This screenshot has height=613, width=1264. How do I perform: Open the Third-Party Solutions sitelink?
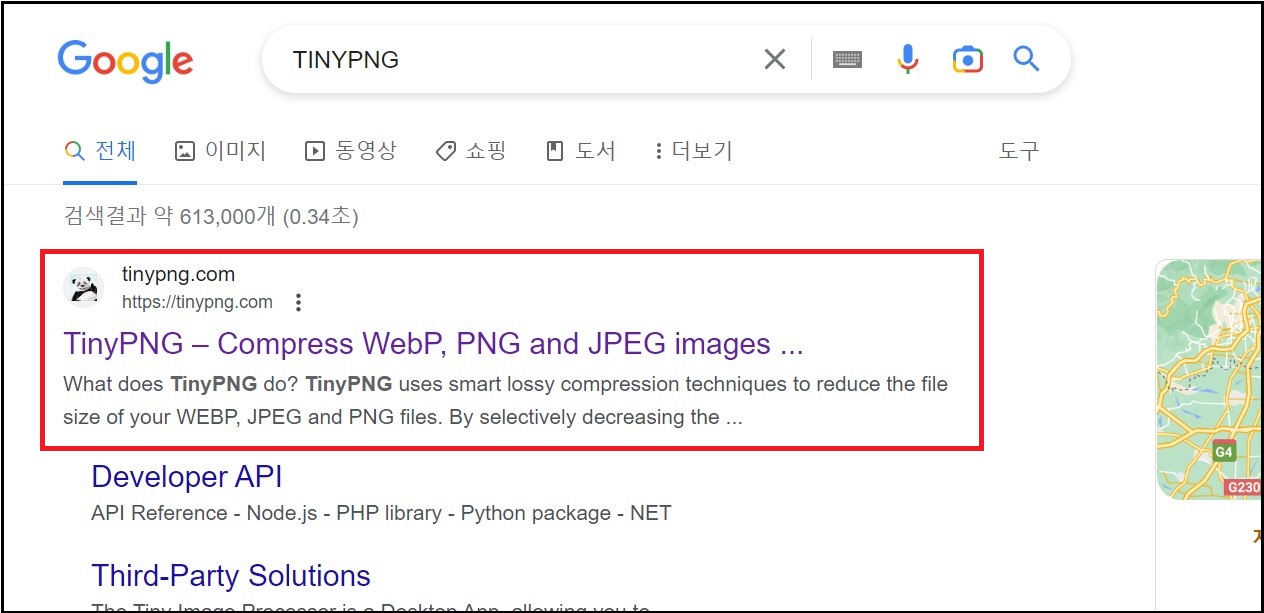[231, 576]
